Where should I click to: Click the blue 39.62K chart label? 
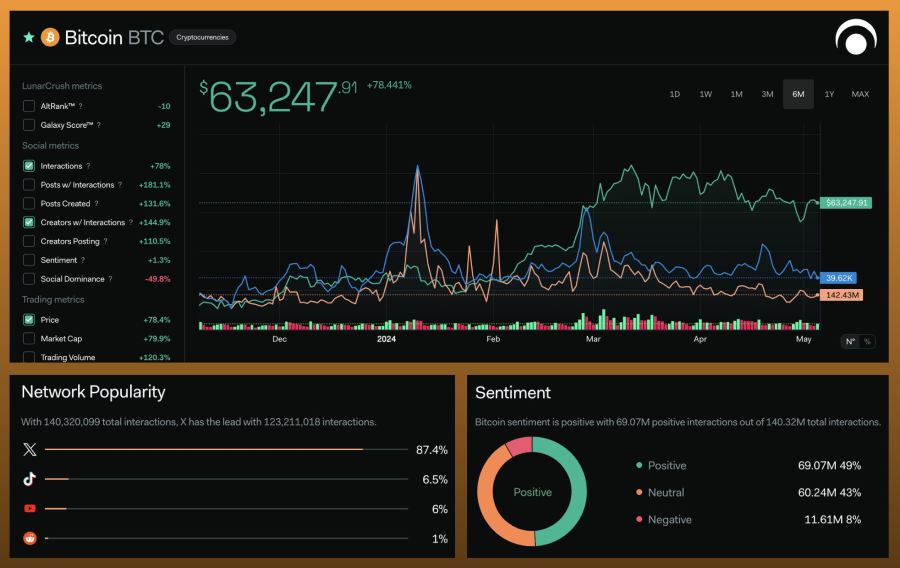coord(839,278)
